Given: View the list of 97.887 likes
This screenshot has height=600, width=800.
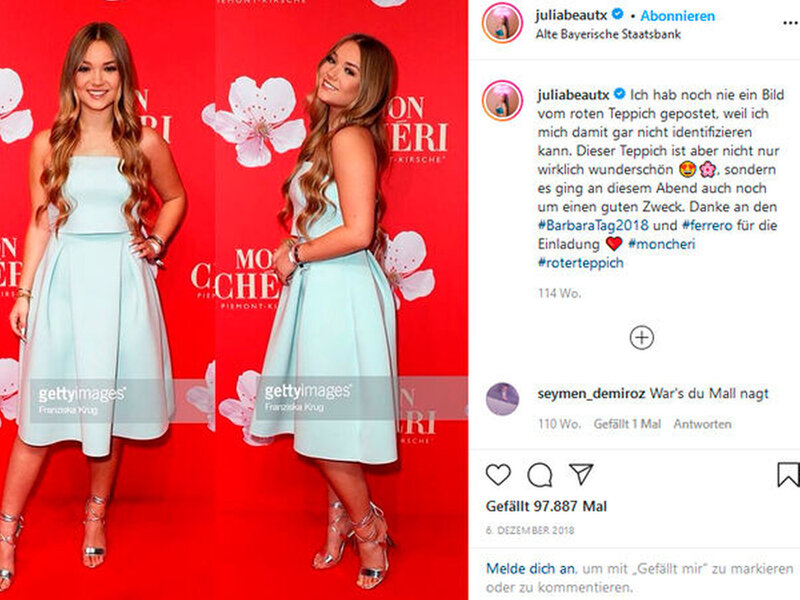Looking at the screenshot, I should click(546, 506).
